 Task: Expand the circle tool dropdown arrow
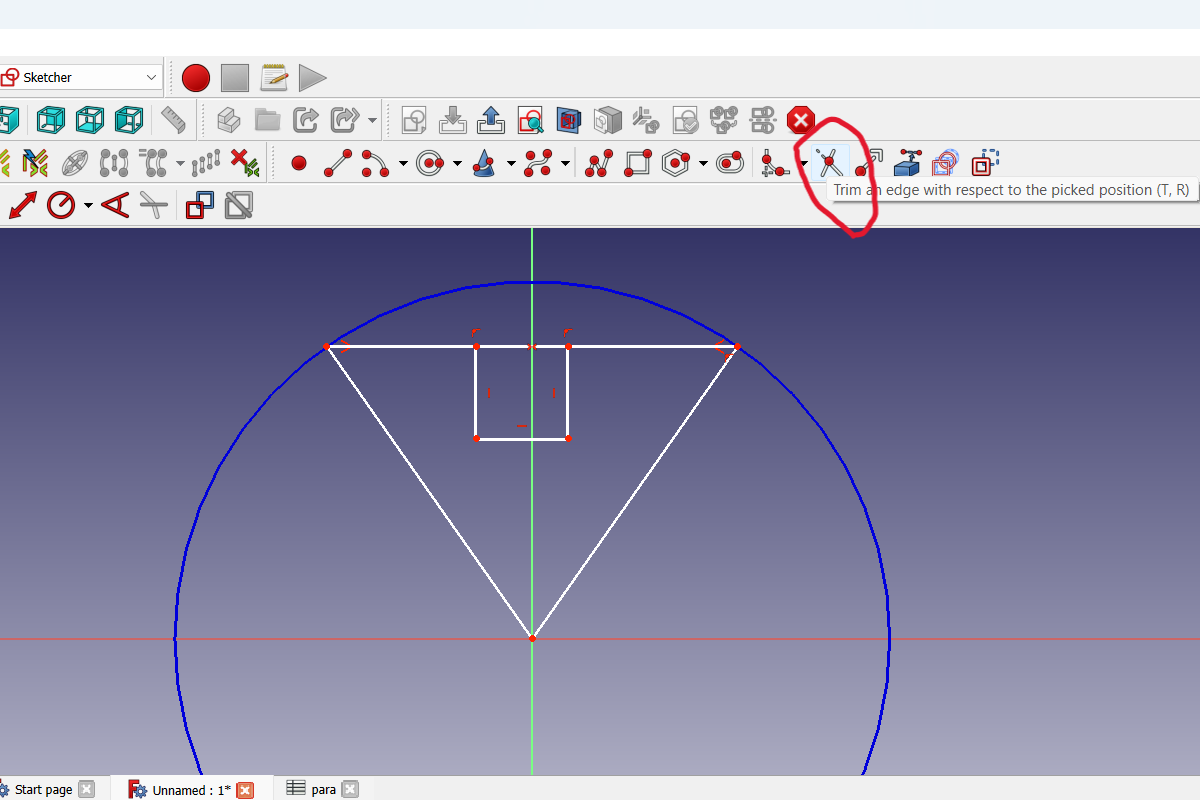(x=455, y=162)
